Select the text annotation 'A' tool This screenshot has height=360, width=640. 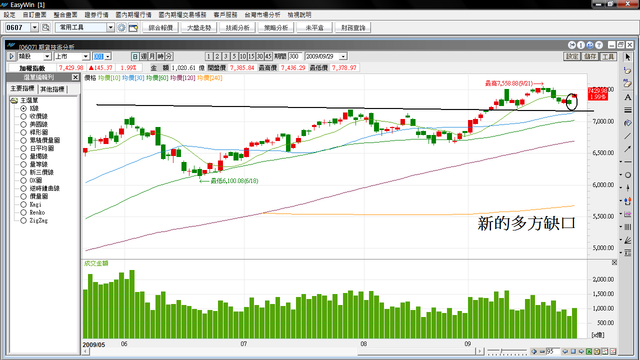[628, 97]
